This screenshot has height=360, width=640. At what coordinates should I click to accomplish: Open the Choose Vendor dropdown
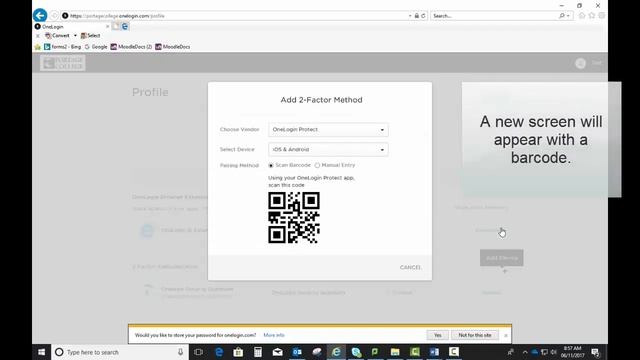pos(328,130)
